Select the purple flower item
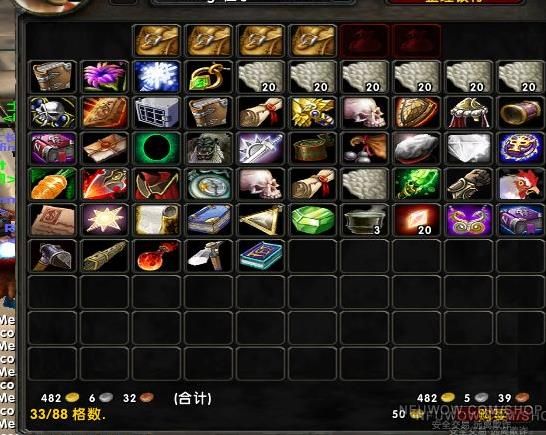 (104, 77)
